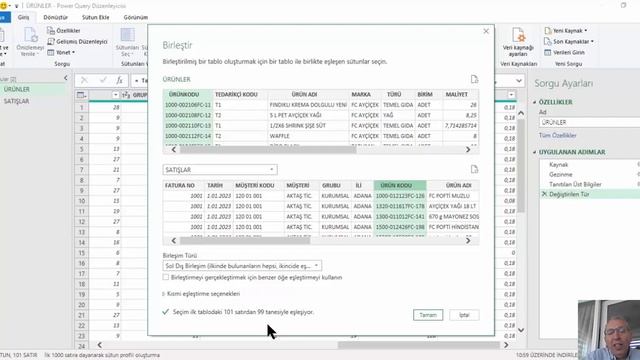Viewport: 640px width, 360px height.
Task: Click the table corner menu icon
Action: [x=81, y=95]
